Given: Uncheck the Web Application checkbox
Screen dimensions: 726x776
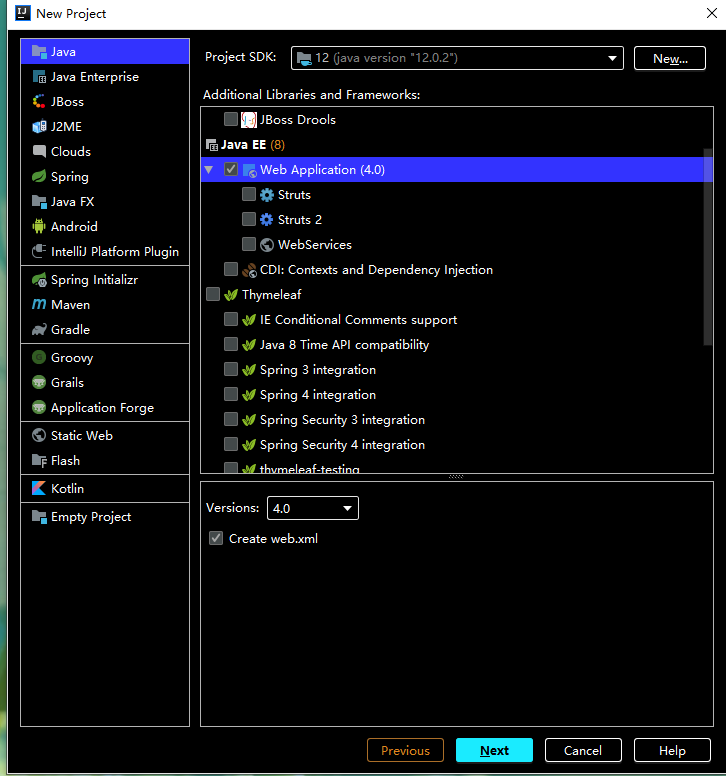Looking at the screenshot, I should (x=231, y=169).
